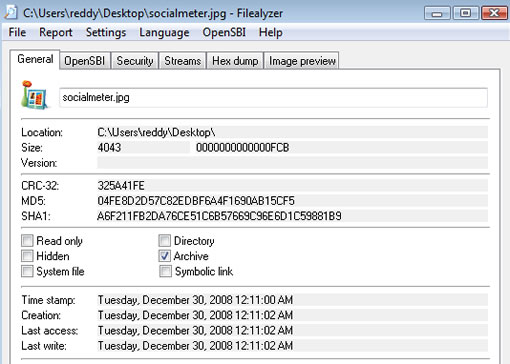
Task: Maximize the Filealyzer window
Action: point(465,13)
